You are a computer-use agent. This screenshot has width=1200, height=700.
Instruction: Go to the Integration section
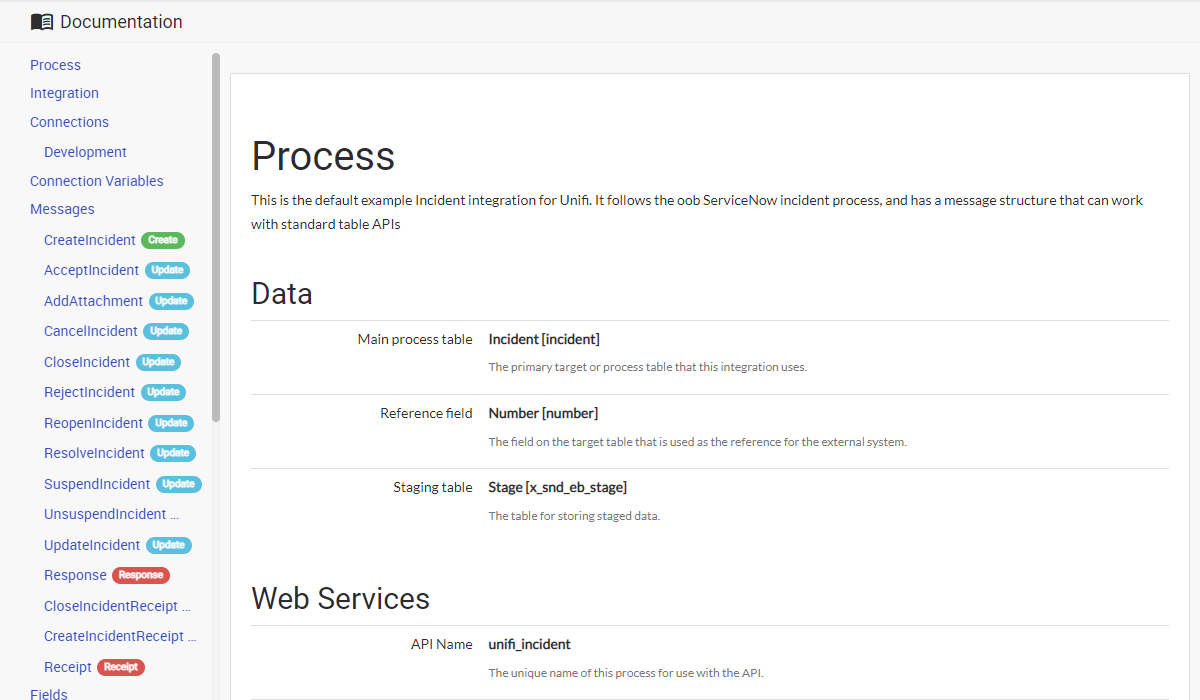pos(64,93)
